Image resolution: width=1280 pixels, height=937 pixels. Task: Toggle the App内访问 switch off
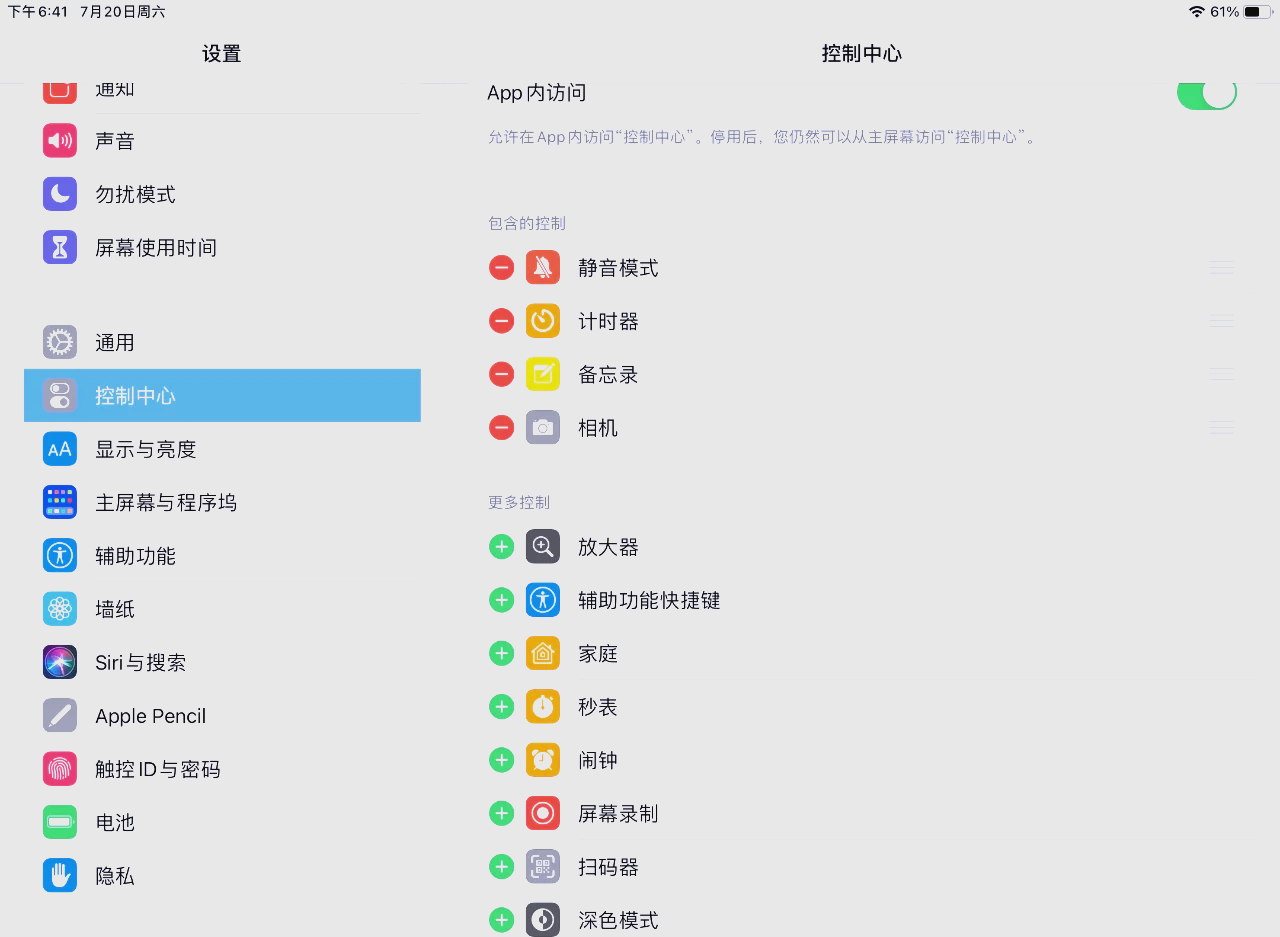1206,93
